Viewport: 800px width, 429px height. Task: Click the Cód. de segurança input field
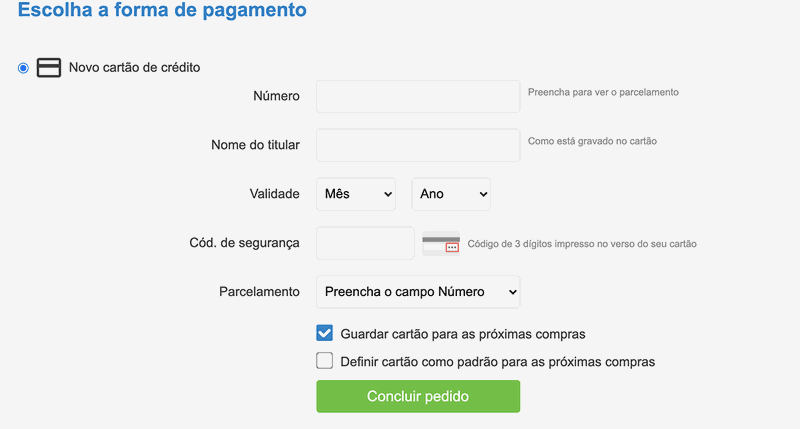click(x=365, y=243)
